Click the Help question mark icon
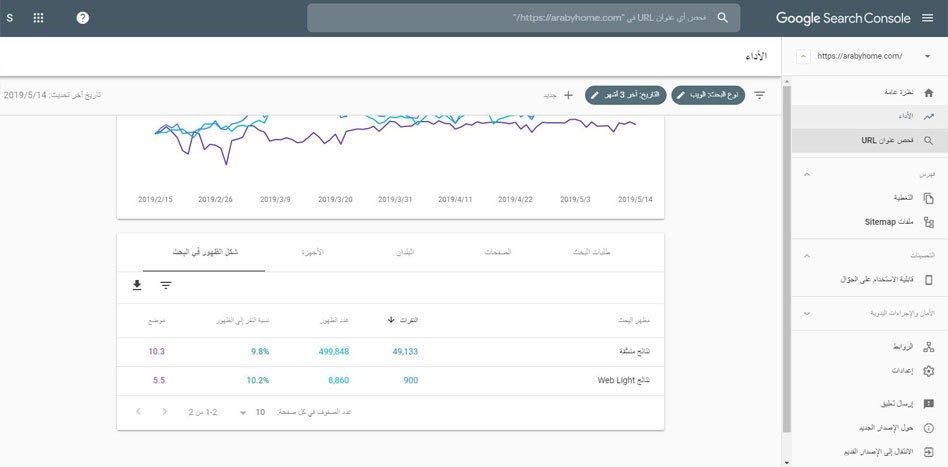Screen dimensions: 948x467 [82, 18]
